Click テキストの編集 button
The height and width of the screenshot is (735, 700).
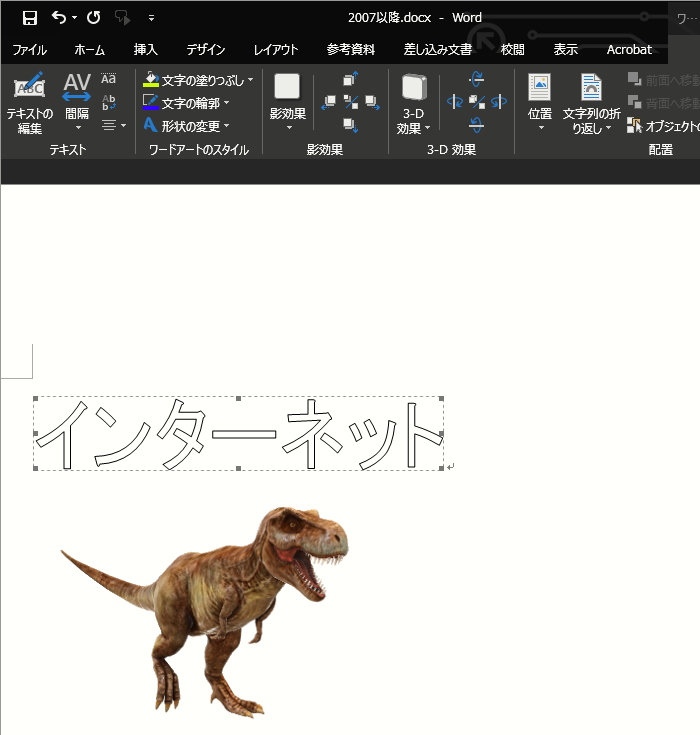pyautogui.click(x=30, y=104)
